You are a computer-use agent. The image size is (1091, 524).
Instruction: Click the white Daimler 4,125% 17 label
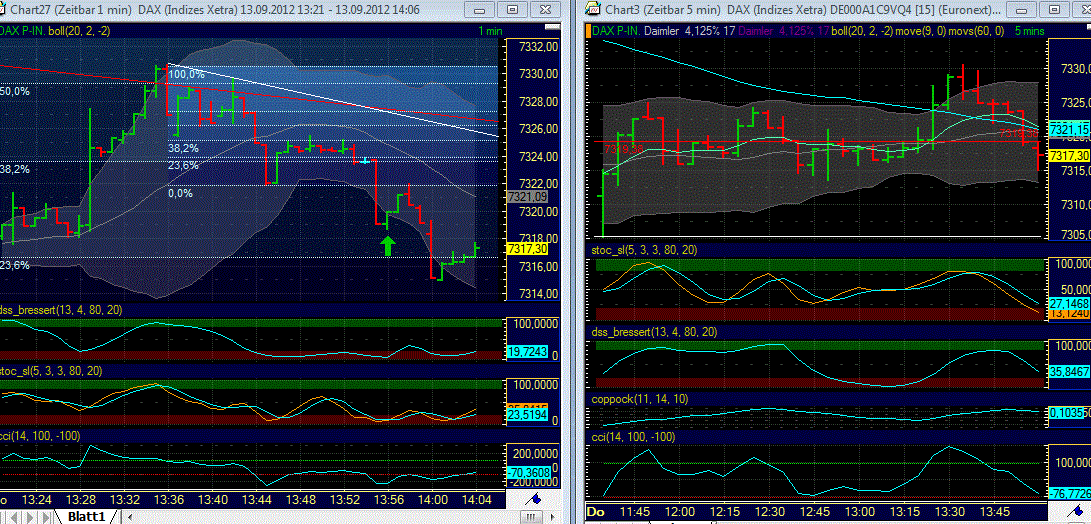[690, 31]
